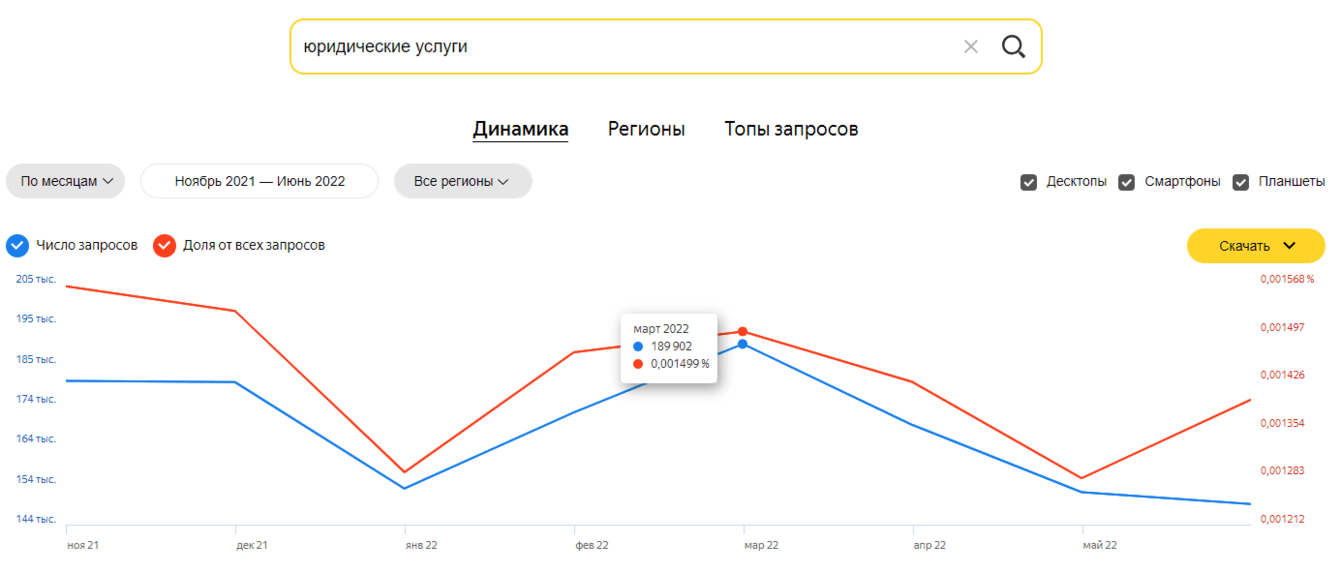Click the янв 22 axis label
Image resolution: width=1340 pixels, height=573 pixels.
click(421, 545)
